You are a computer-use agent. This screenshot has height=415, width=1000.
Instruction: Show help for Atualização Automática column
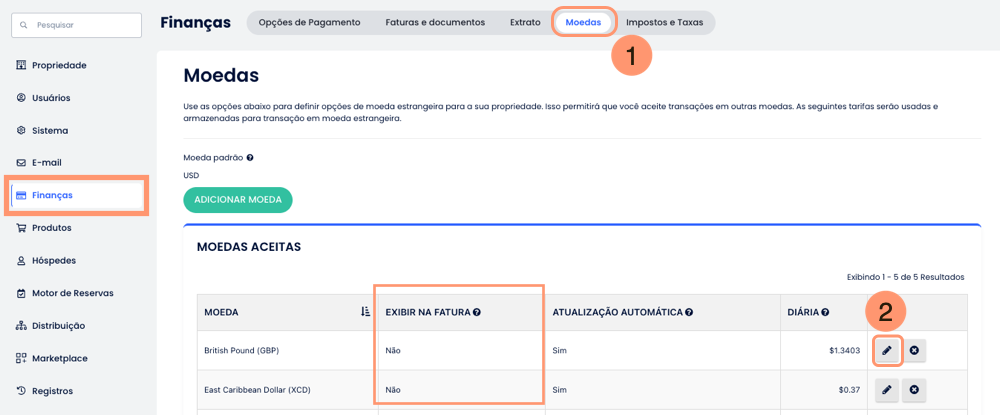point(689,313)
